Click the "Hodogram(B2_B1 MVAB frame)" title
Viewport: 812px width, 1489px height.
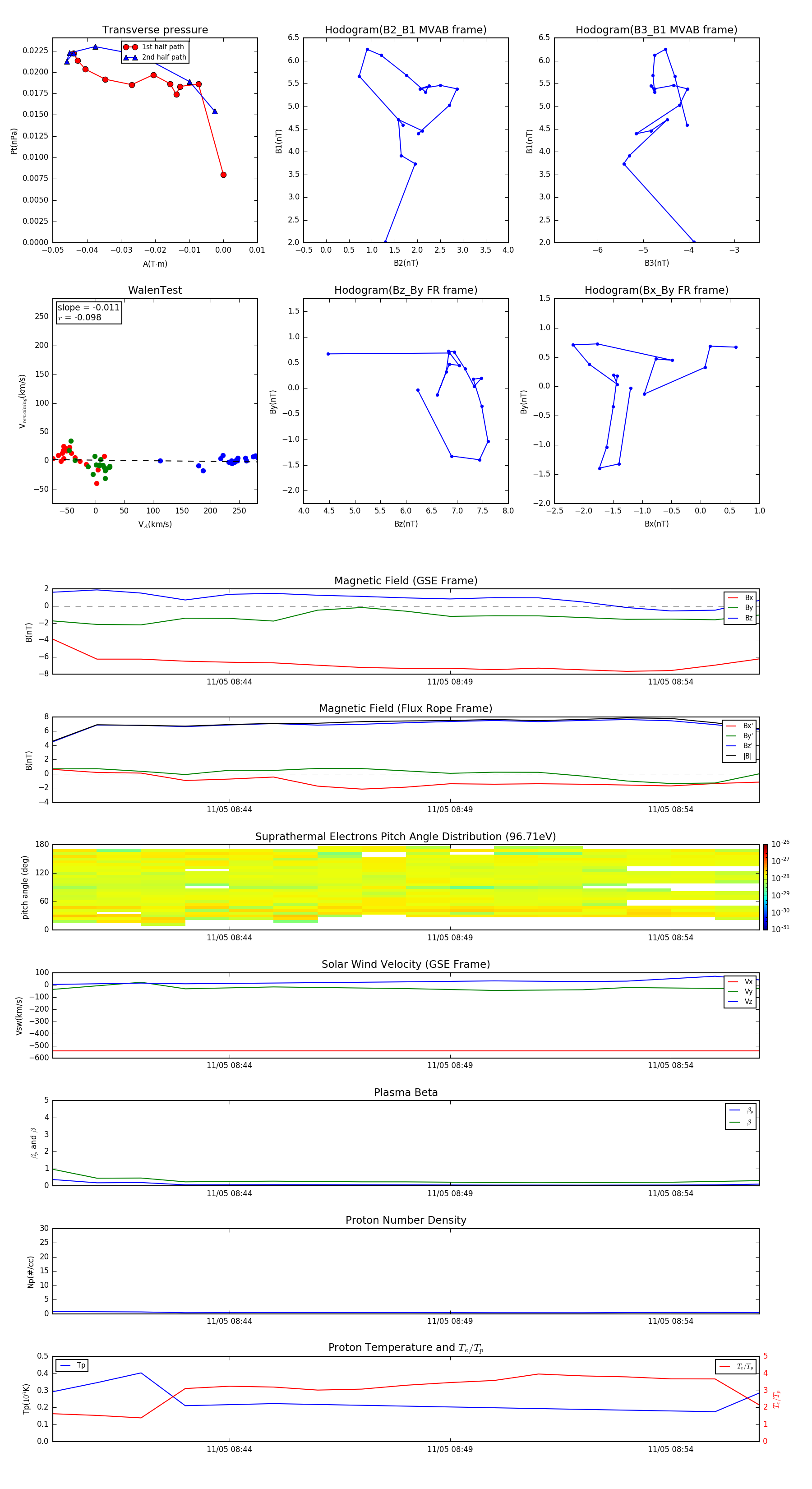click(406, 30)
